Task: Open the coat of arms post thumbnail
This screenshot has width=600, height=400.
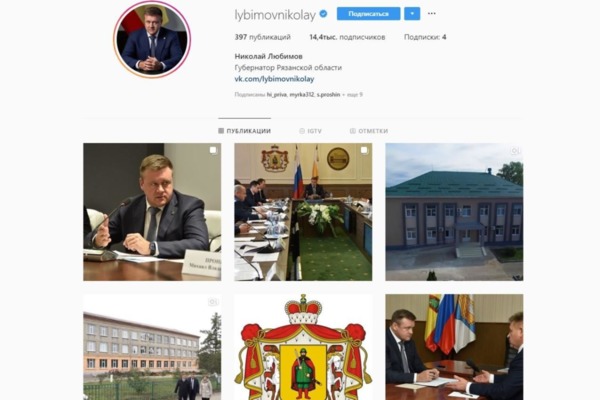Action: [x=303, y=347]
